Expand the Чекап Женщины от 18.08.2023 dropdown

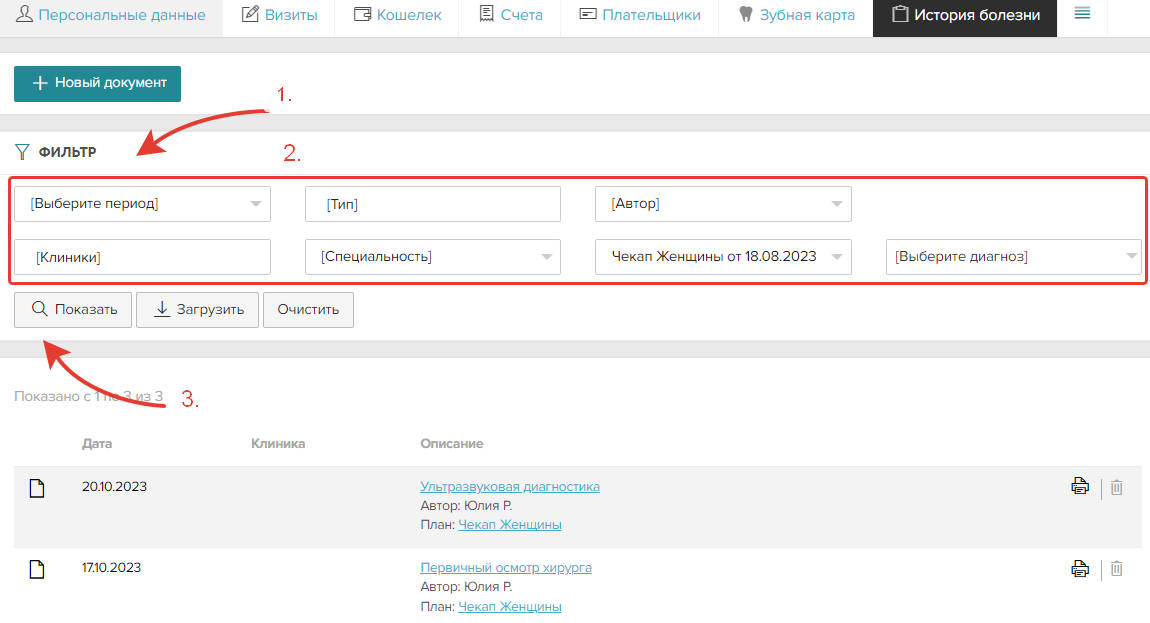tap(723, 257)
